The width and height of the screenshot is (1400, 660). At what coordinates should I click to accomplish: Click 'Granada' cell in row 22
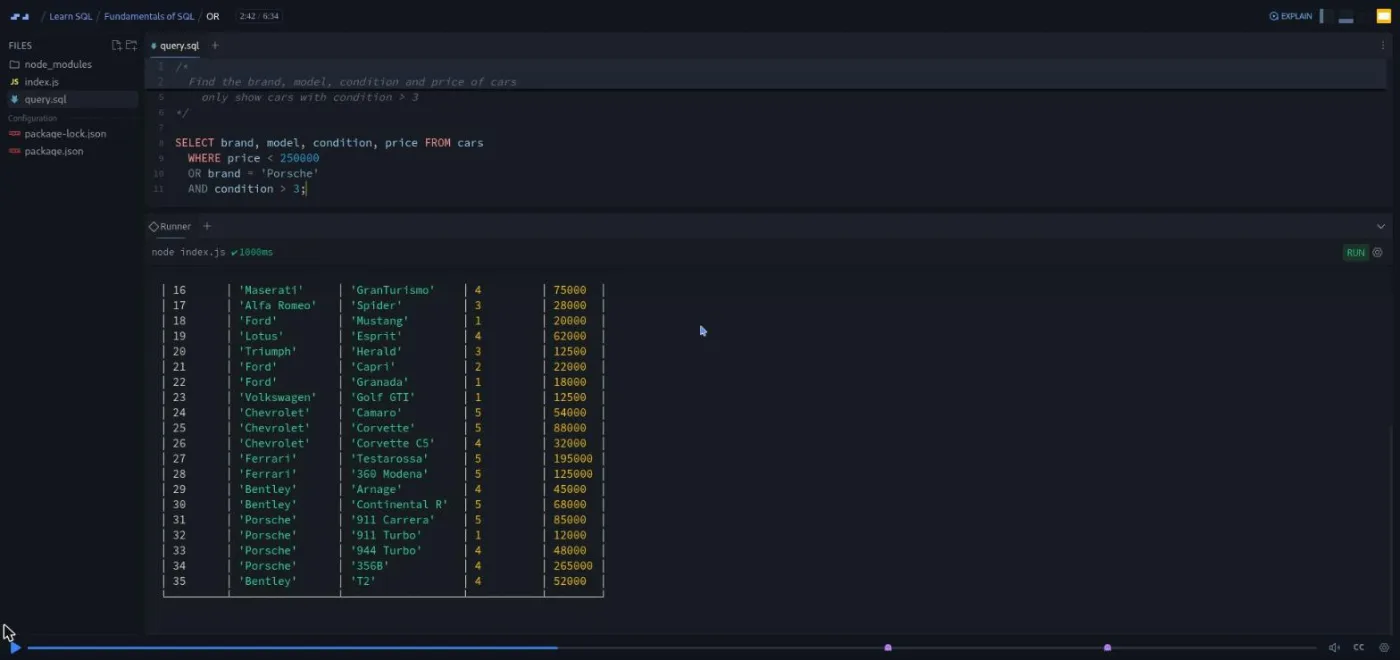(x=379, y=382)
